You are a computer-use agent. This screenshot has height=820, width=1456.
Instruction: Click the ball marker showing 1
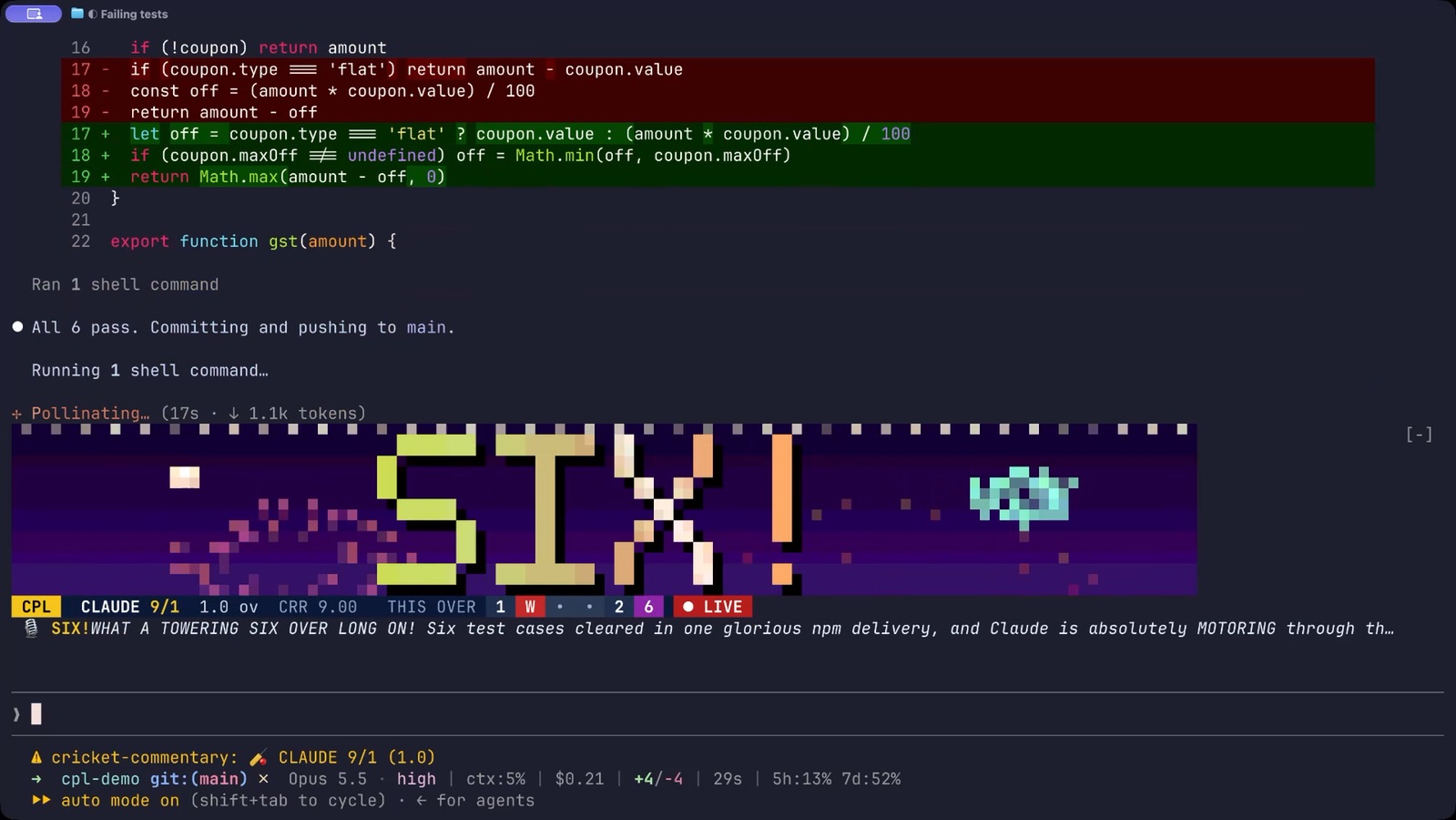point(500,607)
